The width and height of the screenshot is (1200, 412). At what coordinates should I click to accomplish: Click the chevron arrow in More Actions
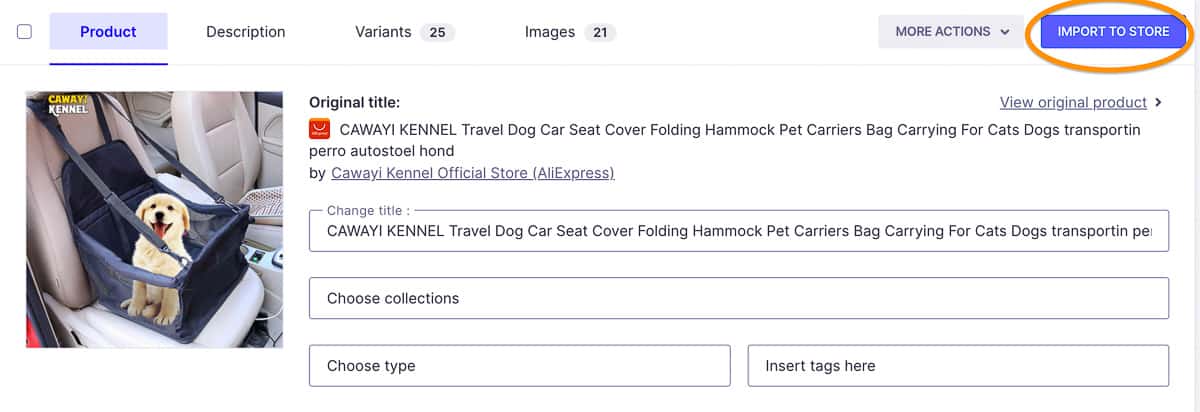point(1004,32)
